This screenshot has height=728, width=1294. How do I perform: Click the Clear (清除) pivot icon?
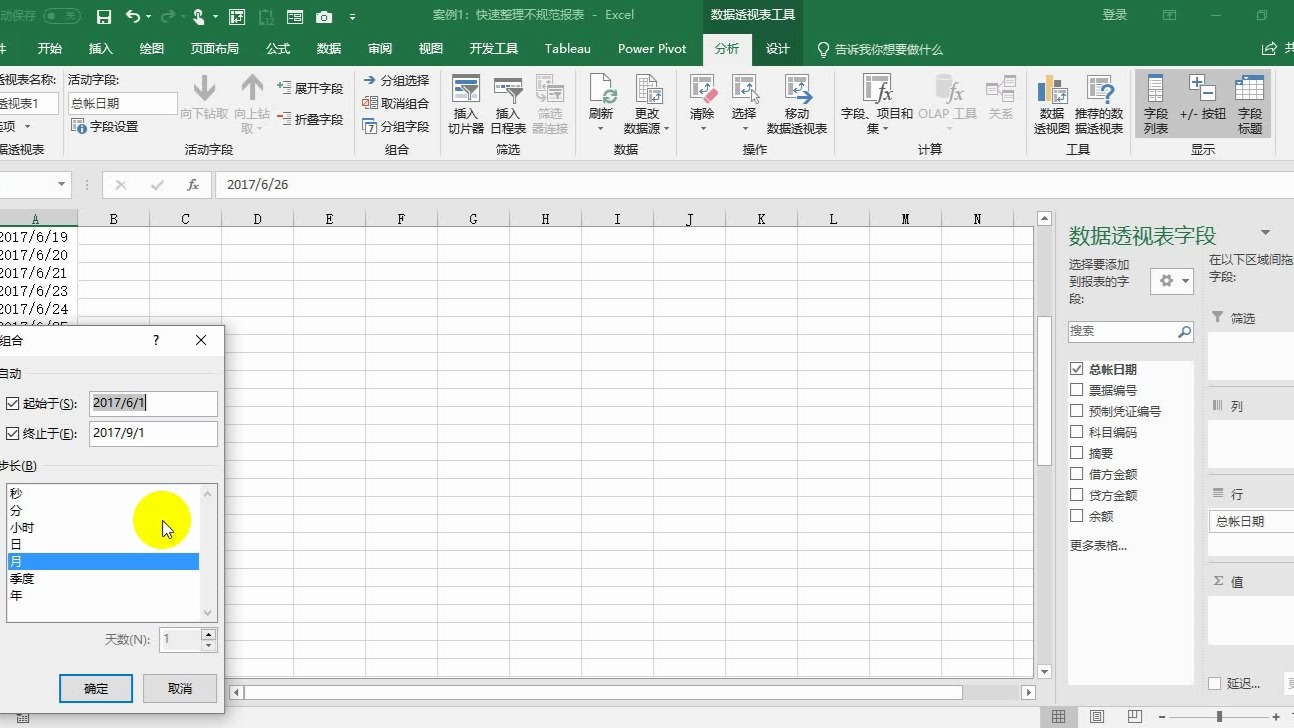[x=702, y=105]
